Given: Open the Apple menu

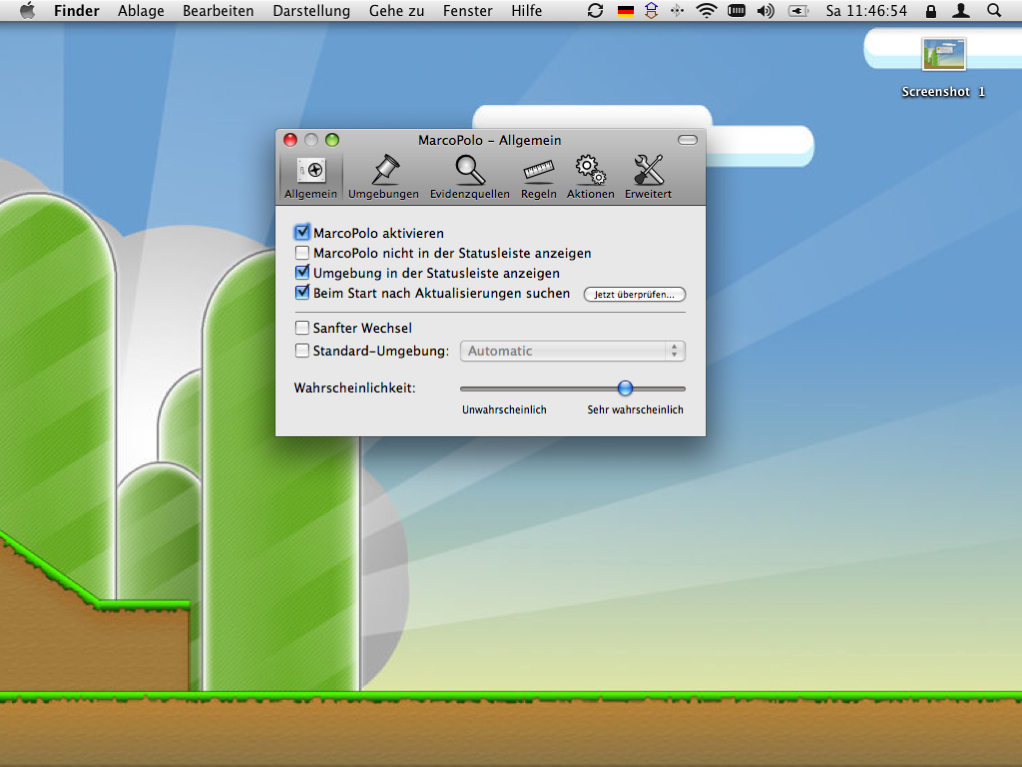Looking at the screenshot, I should pos(27,10).
